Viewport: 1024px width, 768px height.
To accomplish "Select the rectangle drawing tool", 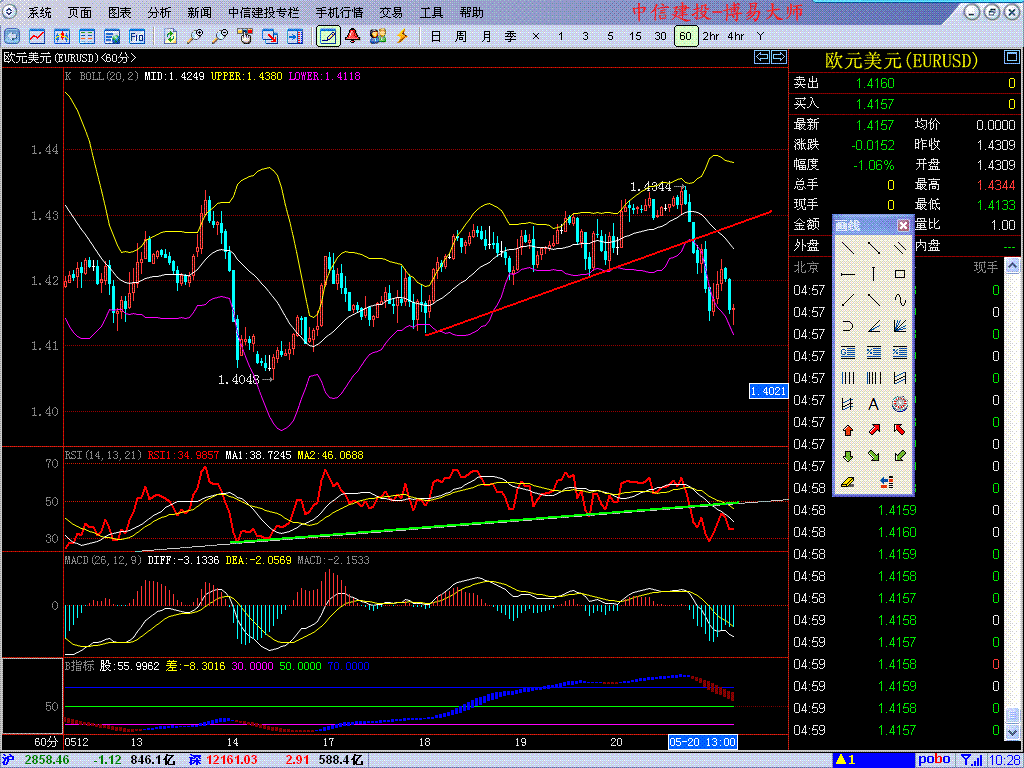I will [899, 274].
